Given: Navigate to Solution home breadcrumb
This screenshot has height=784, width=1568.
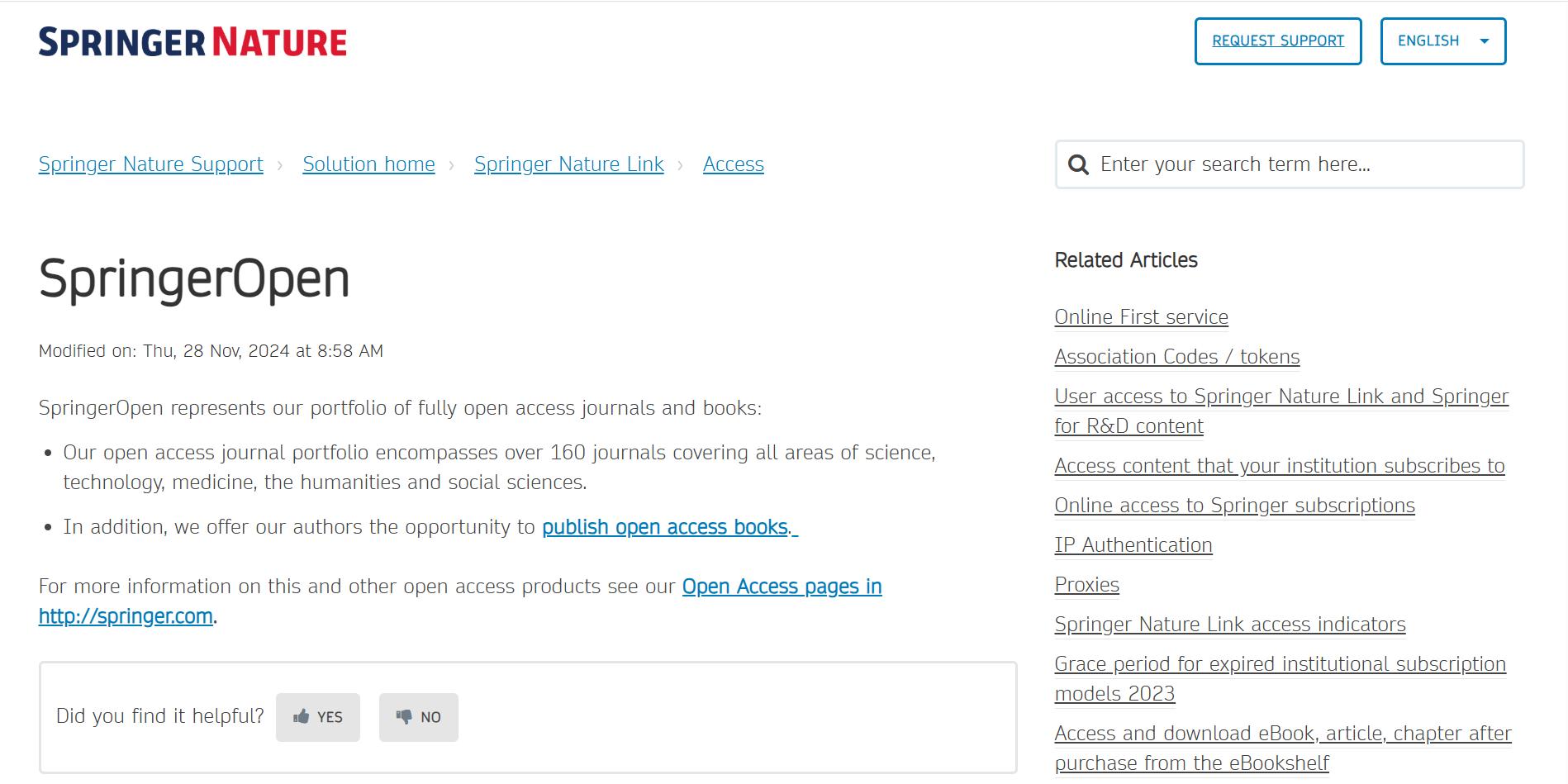Looking at the screenshot, I should click(x=368, y=164).
